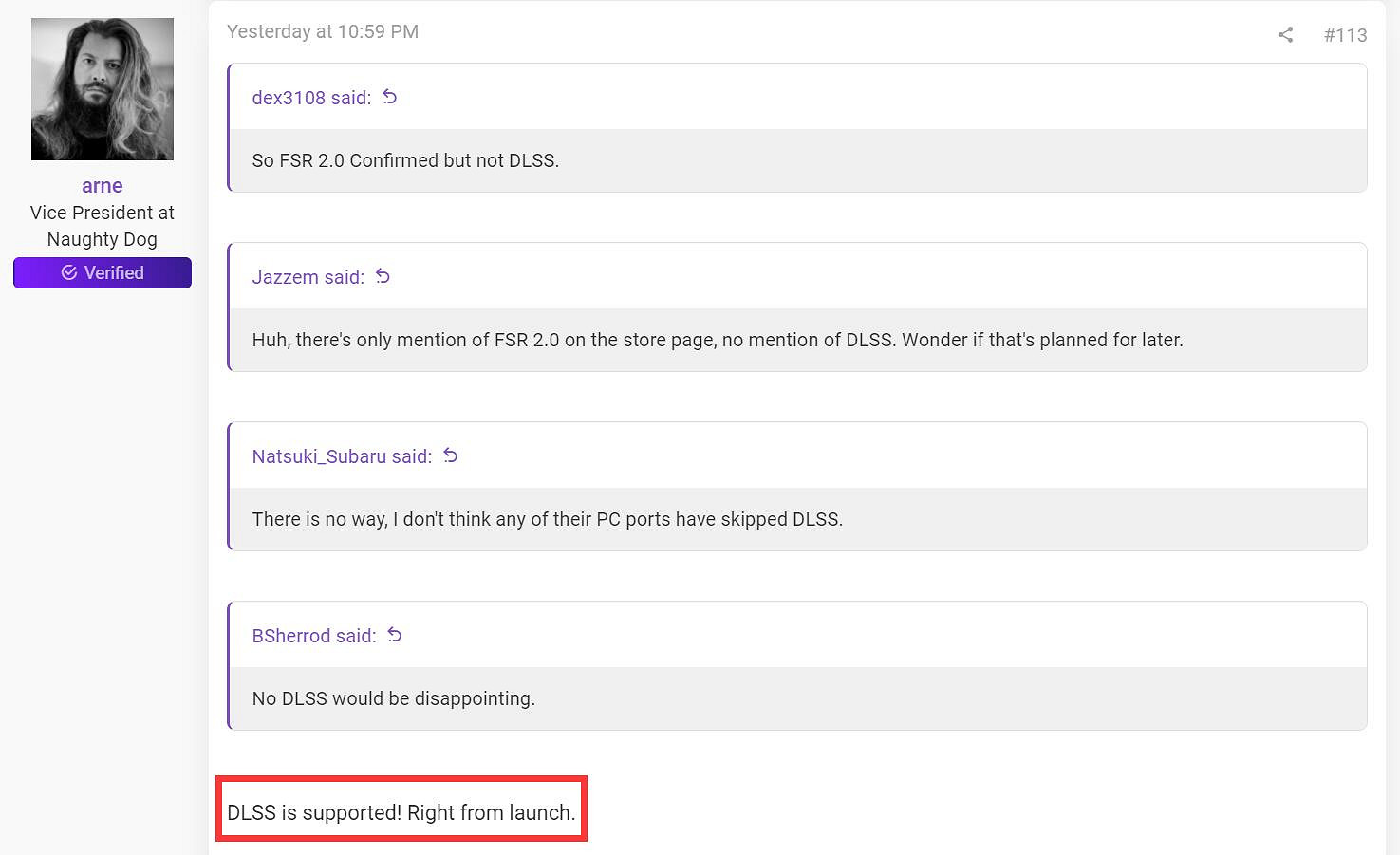Click the arrow icon beside dex3108's quote
This screenshot has width=1400, height=855.
click(x=389, y=97)
